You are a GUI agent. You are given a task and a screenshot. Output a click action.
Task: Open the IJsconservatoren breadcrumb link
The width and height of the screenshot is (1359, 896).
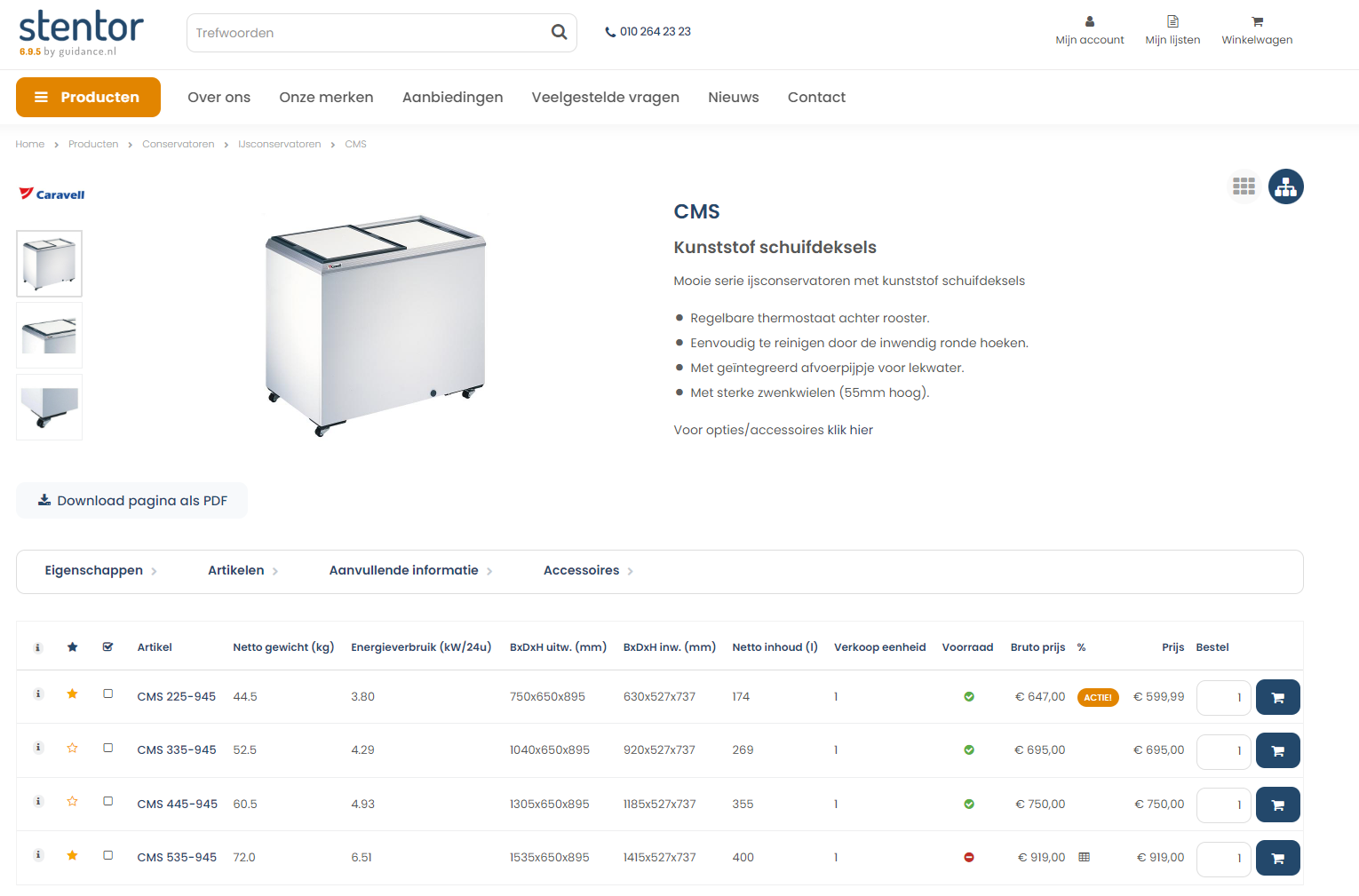click(280, 144)
